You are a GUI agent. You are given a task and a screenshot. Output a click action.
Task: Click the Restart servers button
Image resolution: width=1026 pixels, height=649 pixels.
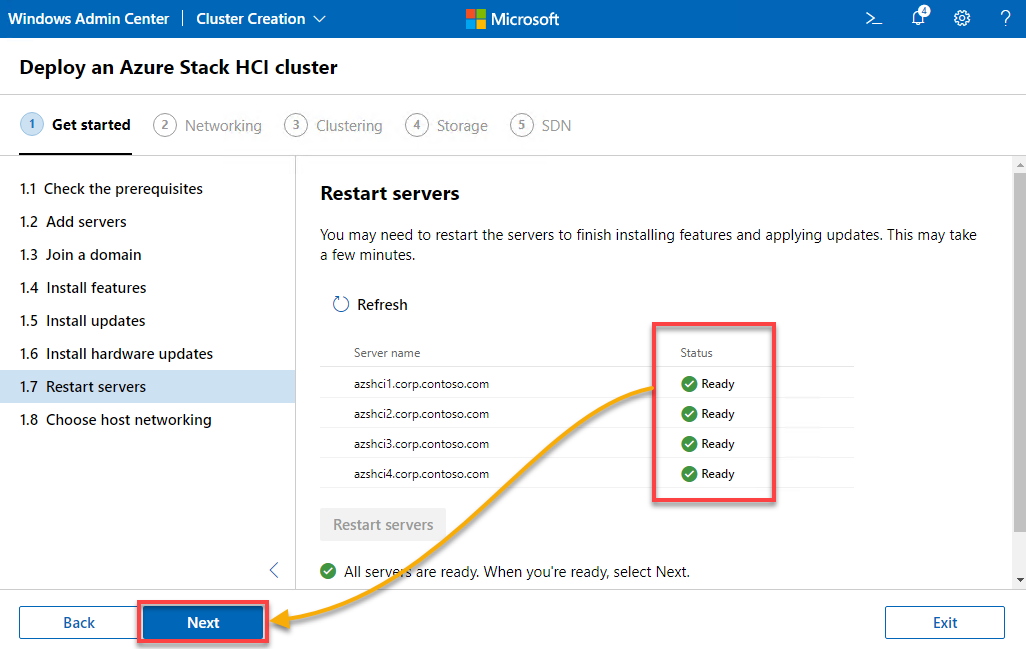pos(383,525)
